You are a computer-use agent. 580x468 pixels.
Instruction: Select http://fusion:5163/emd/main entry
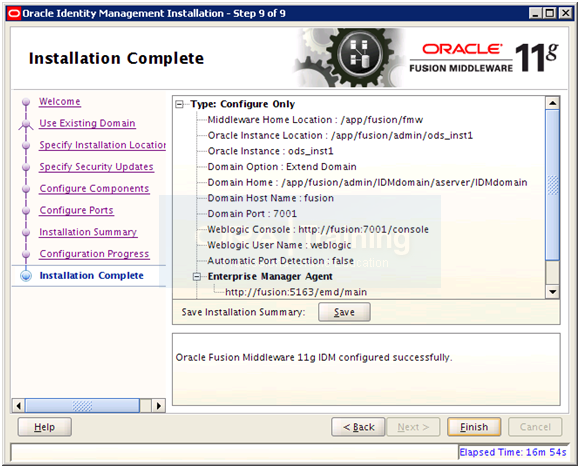click(296, 292)
